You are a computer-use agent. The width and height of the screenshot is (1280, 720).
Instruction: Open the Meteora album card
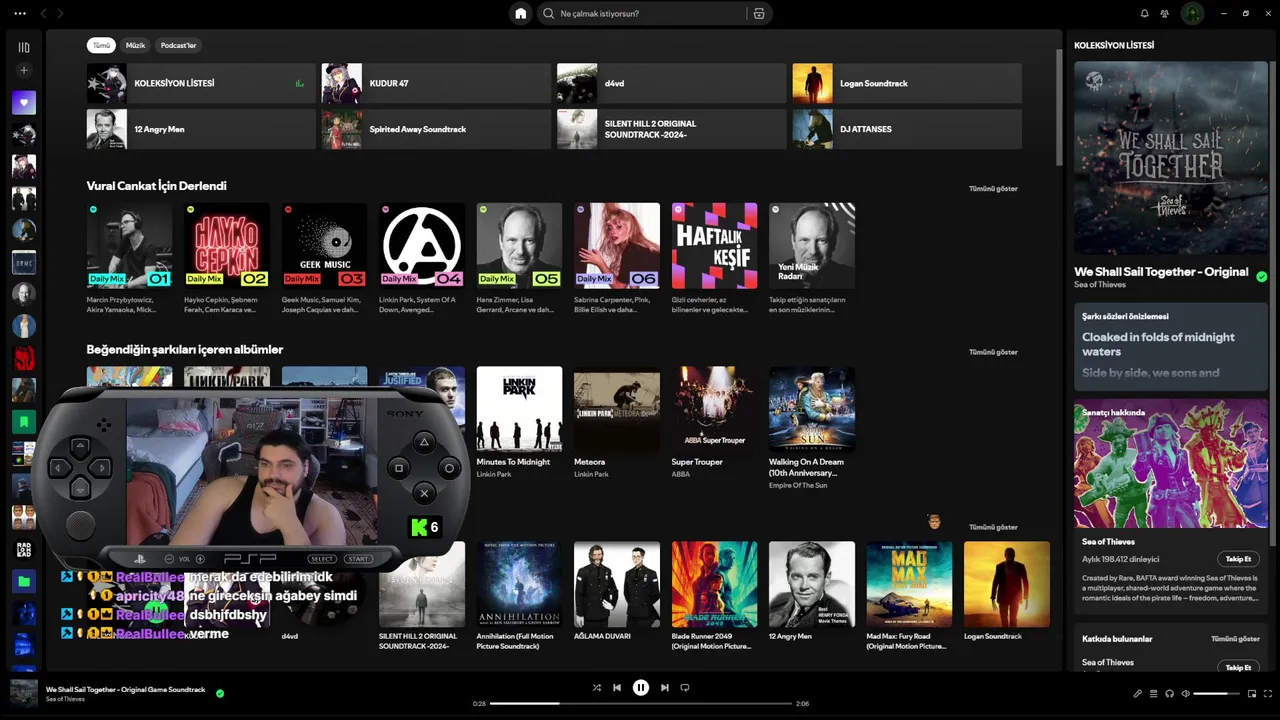[x=617, y=424]
